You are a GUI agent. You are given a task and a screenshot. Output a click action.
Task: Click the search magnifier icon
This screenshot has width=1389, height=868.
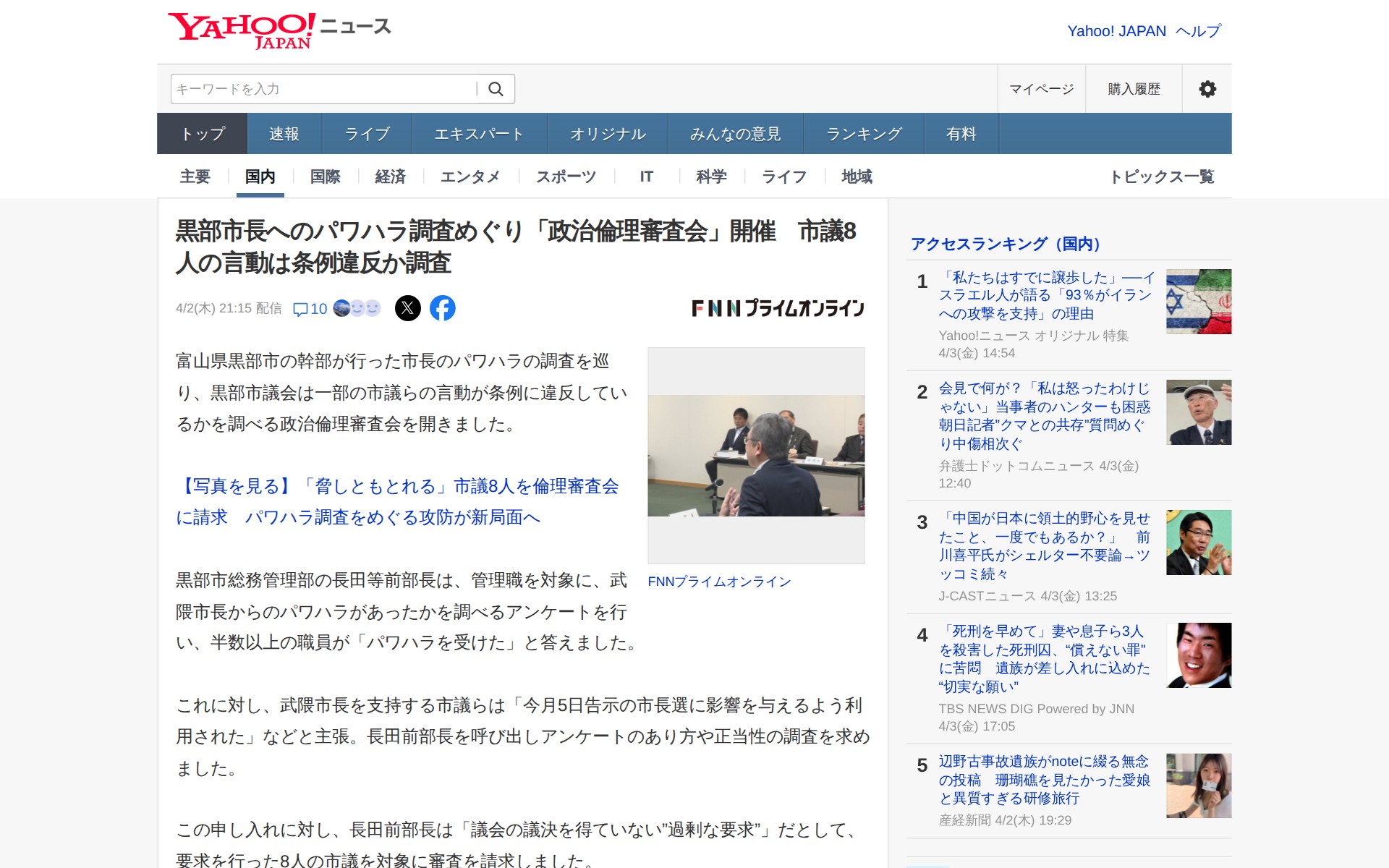[x=496, y=89]
